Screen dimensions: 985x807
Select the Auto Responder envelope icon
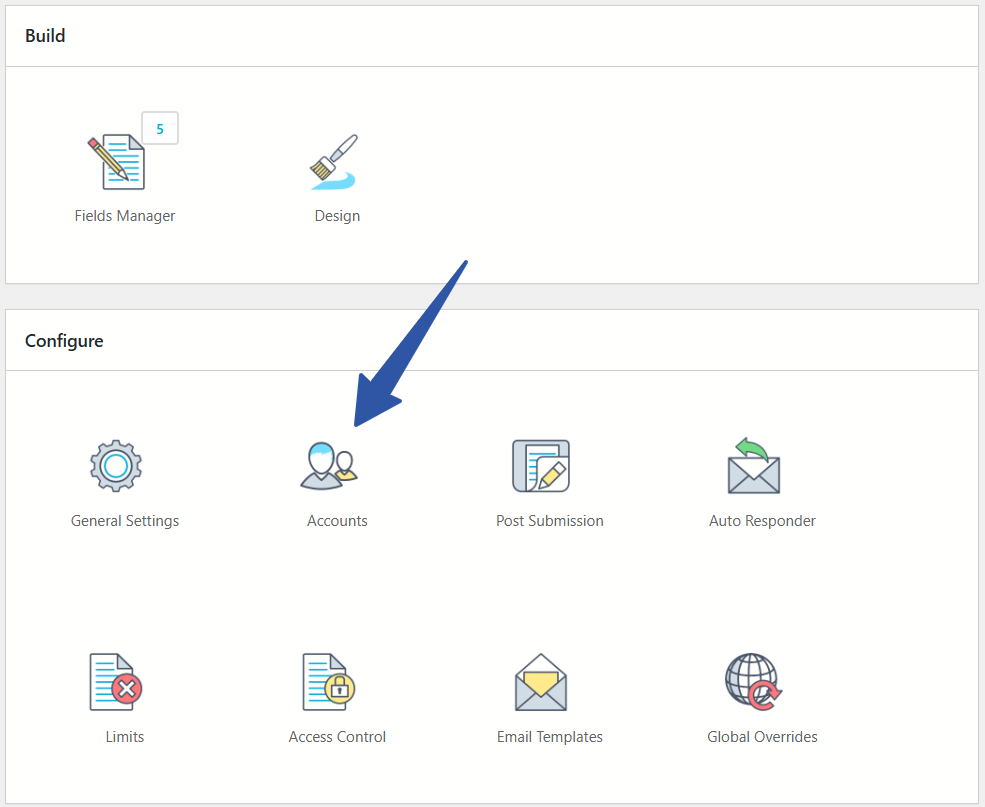pyautogui.click(x=753, y=466)
